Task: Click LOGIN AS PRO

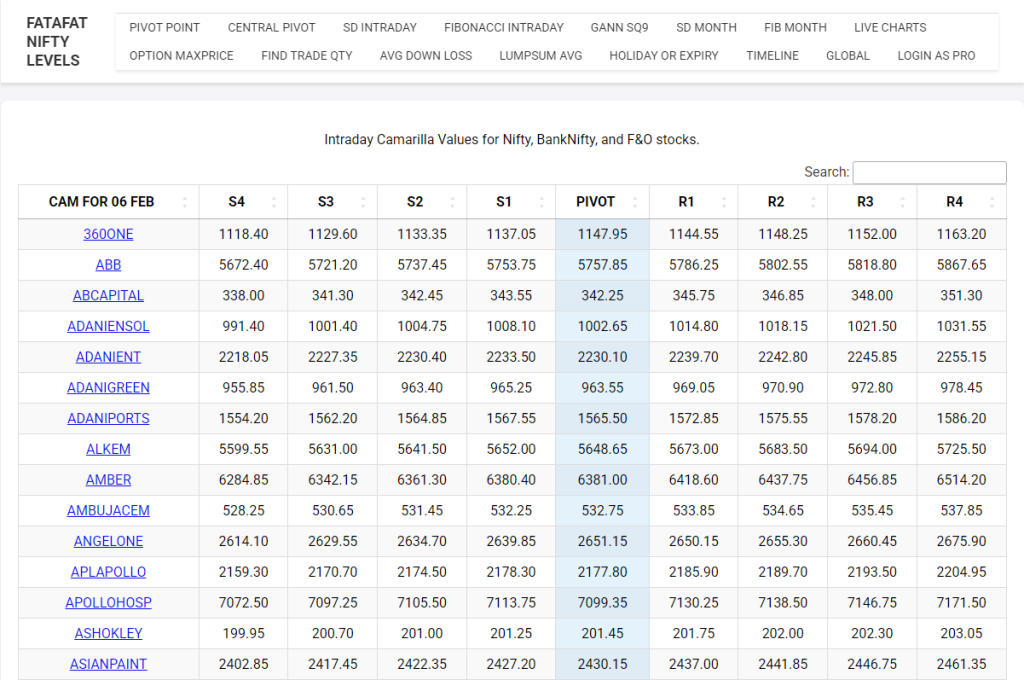Action: 936,55
